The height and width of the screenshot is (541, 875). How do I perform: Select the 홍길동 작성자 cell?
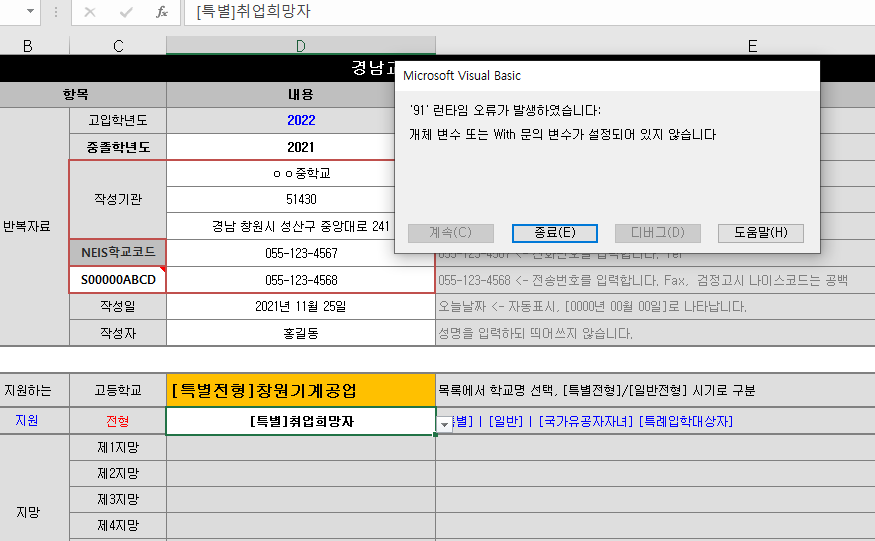[x=301, y=333]
